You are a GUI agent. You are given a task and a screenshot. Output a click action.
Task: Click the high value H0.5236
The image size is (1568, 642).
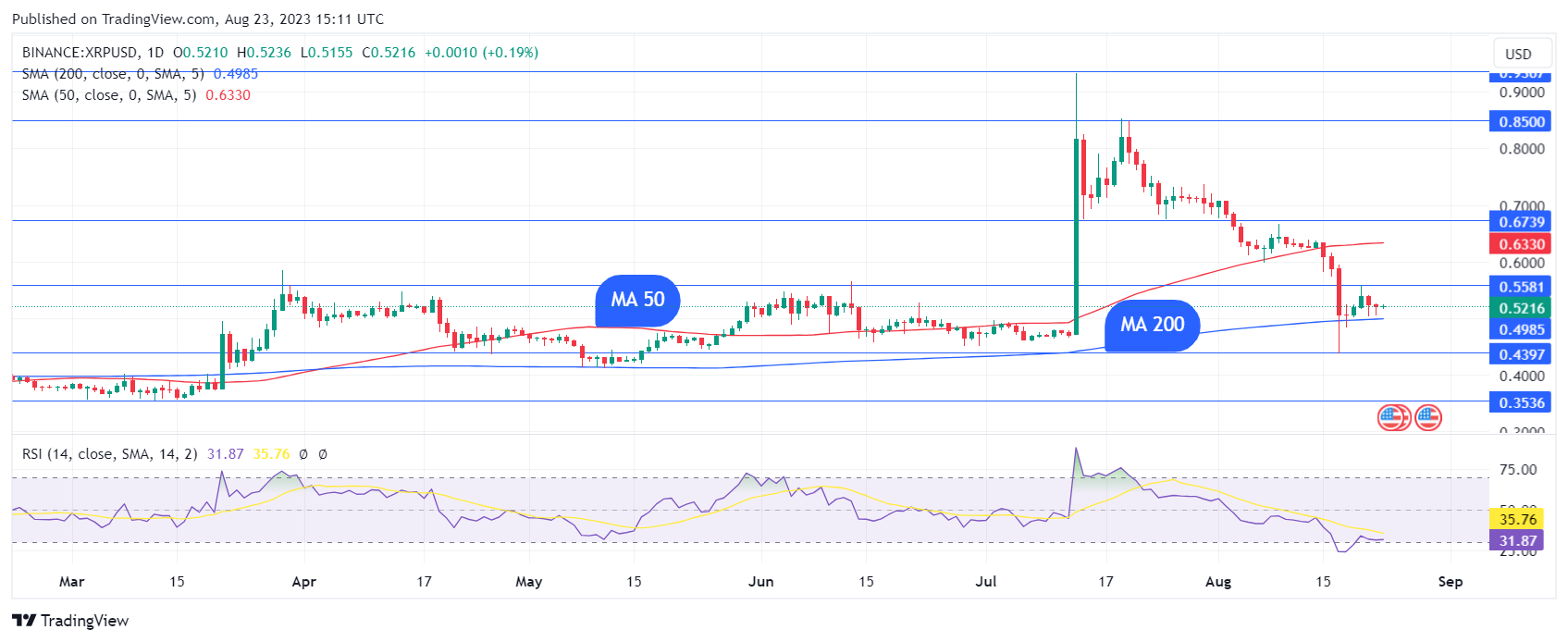(264, 53)
